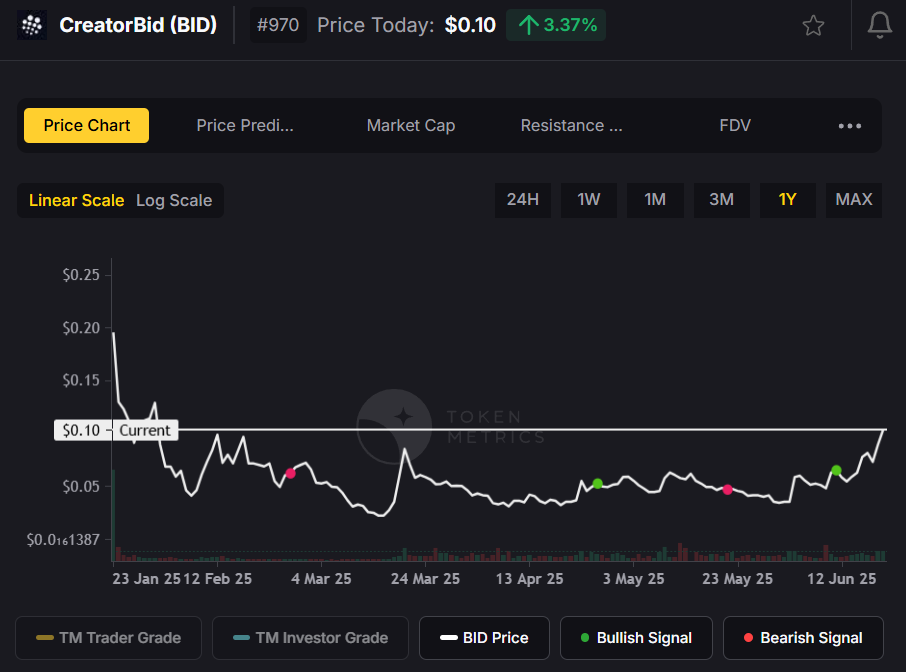Open more tabs via three-dots icon
Image resolution: width=906 pixels, height=672 pixels.
click(x=849, y=126)
